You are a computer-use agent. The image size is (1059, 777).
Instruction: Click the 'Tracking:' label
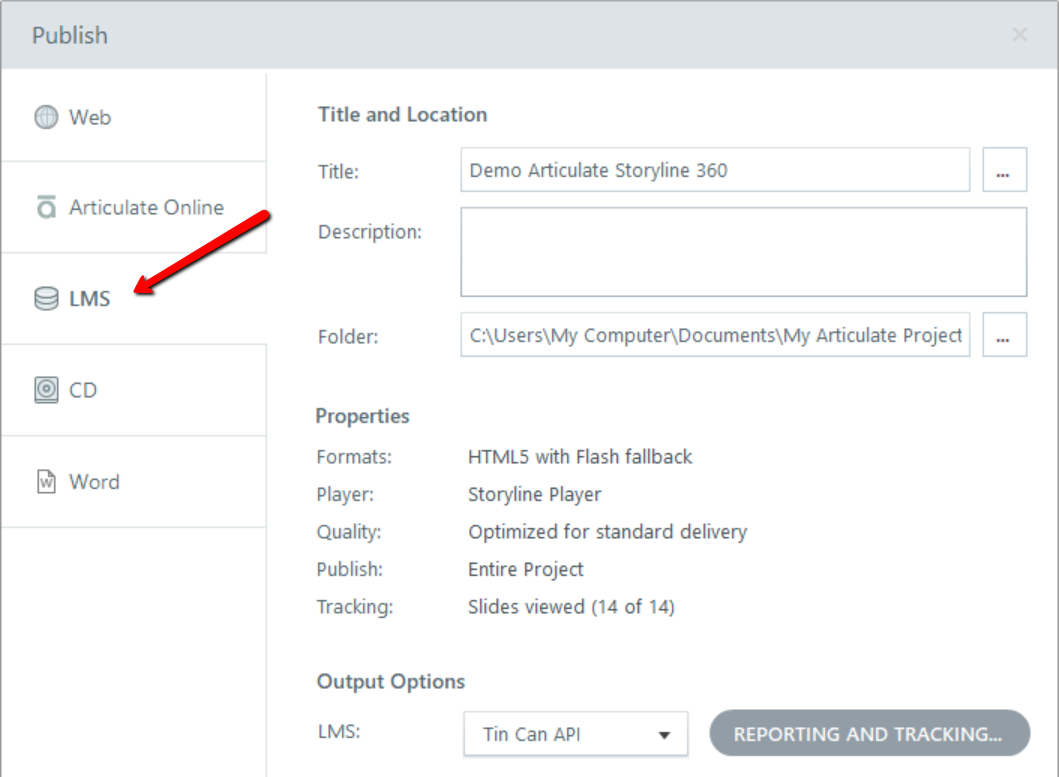tap(355, 607)
